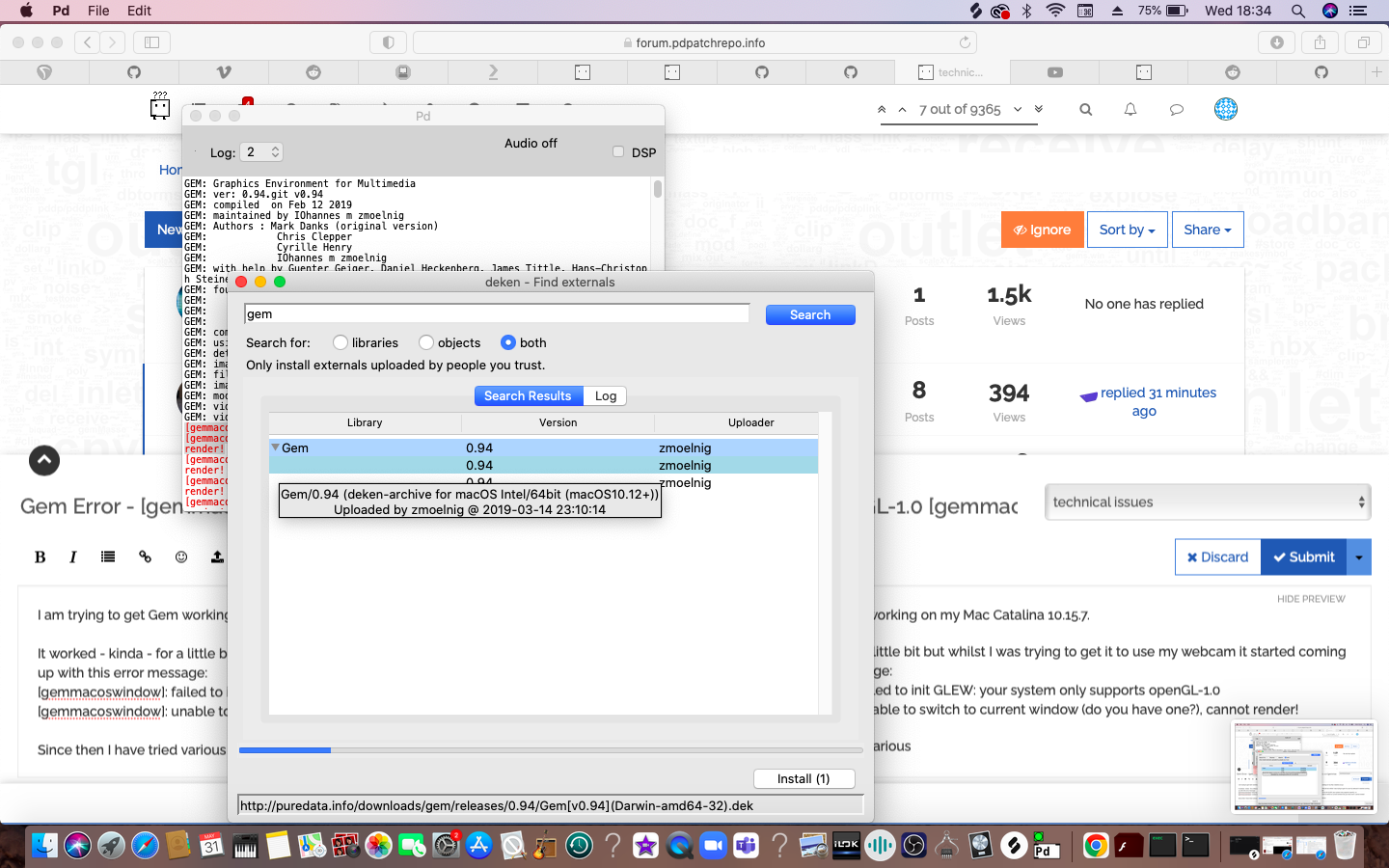Click the forum notifications bell icon

pos(1130,110)
